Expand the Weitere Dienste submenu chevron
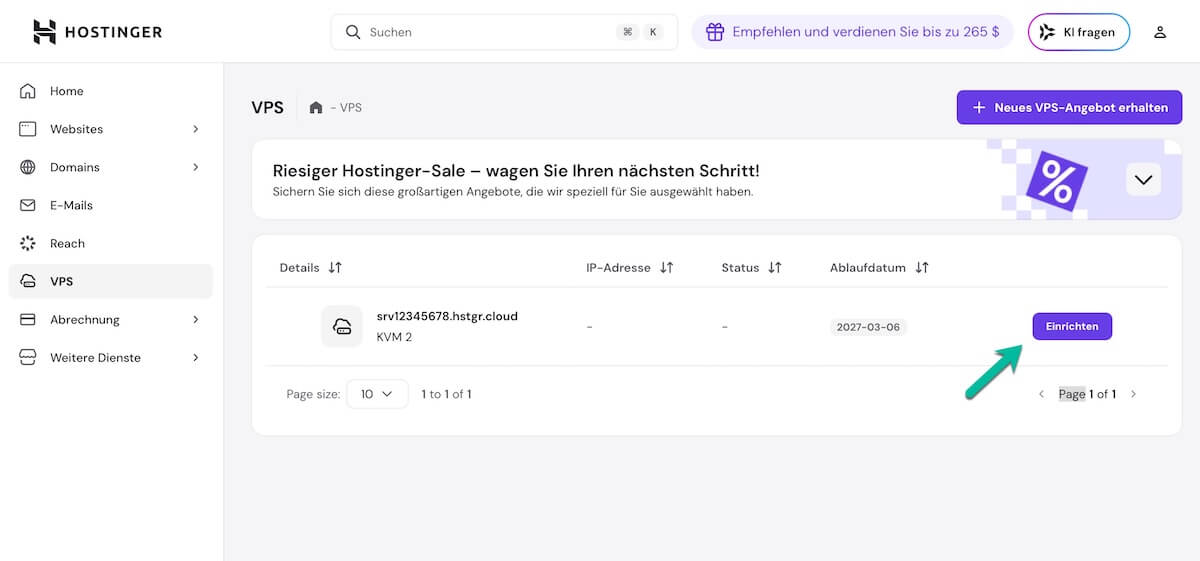 coord(196,357)
